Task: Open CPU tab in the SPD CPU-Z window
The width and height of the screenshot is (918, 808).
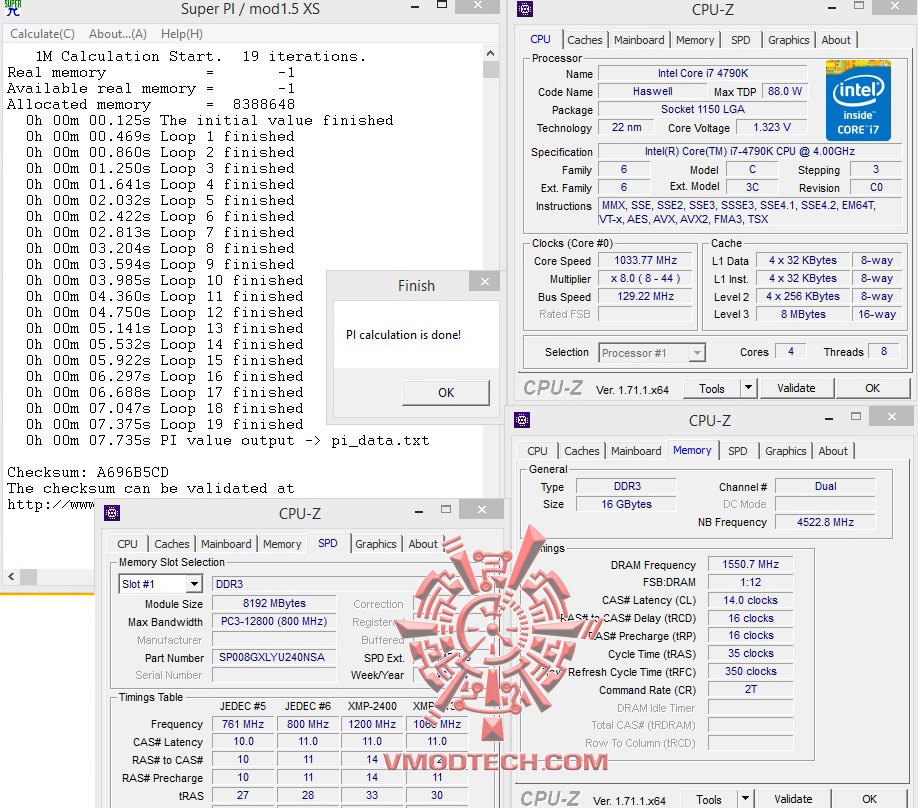Action: pos(127,544)
